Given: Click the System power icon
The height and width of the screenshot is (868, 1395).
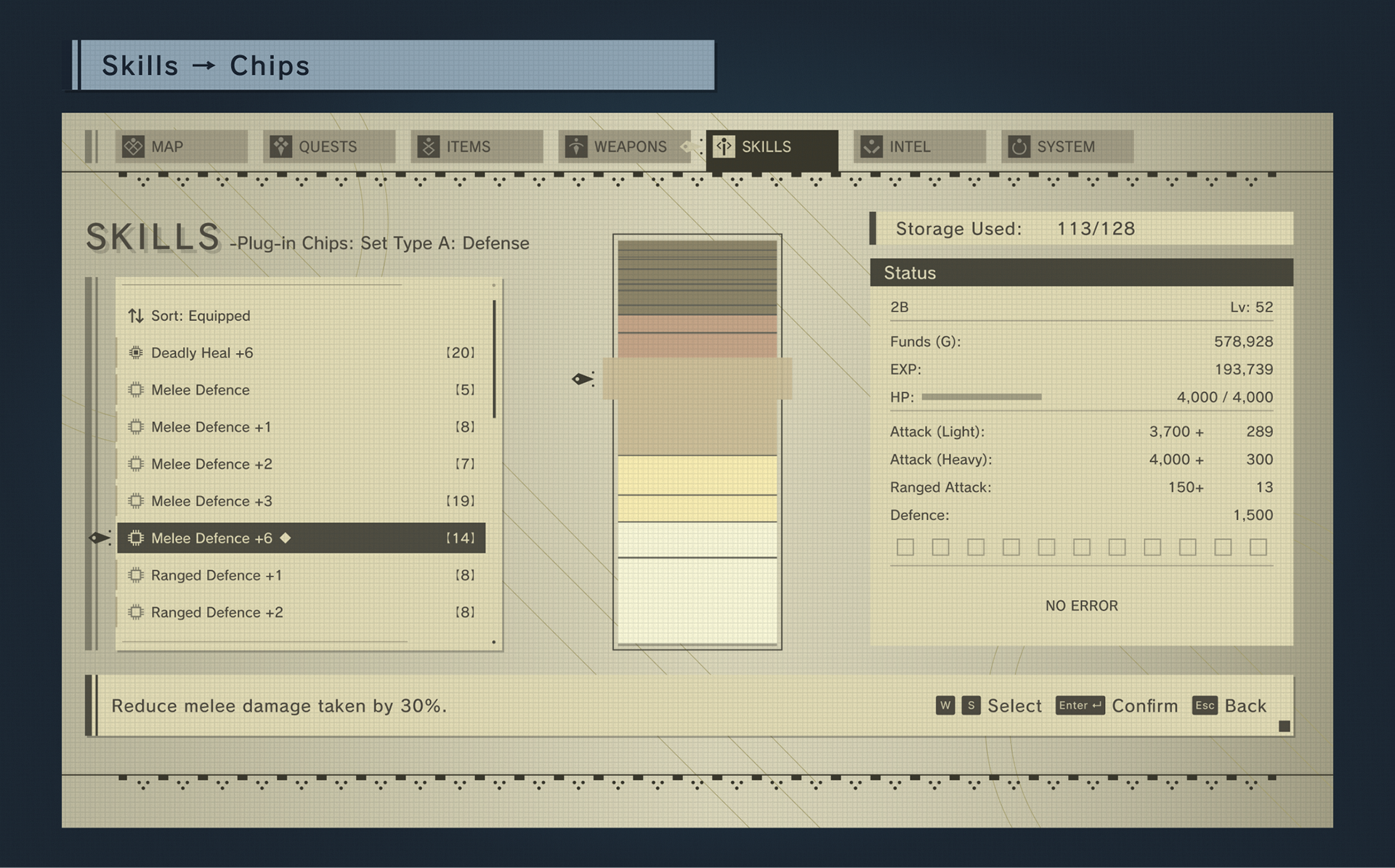Looking at the screenshot, I should pyautogui.click(x=1019, y=147).
